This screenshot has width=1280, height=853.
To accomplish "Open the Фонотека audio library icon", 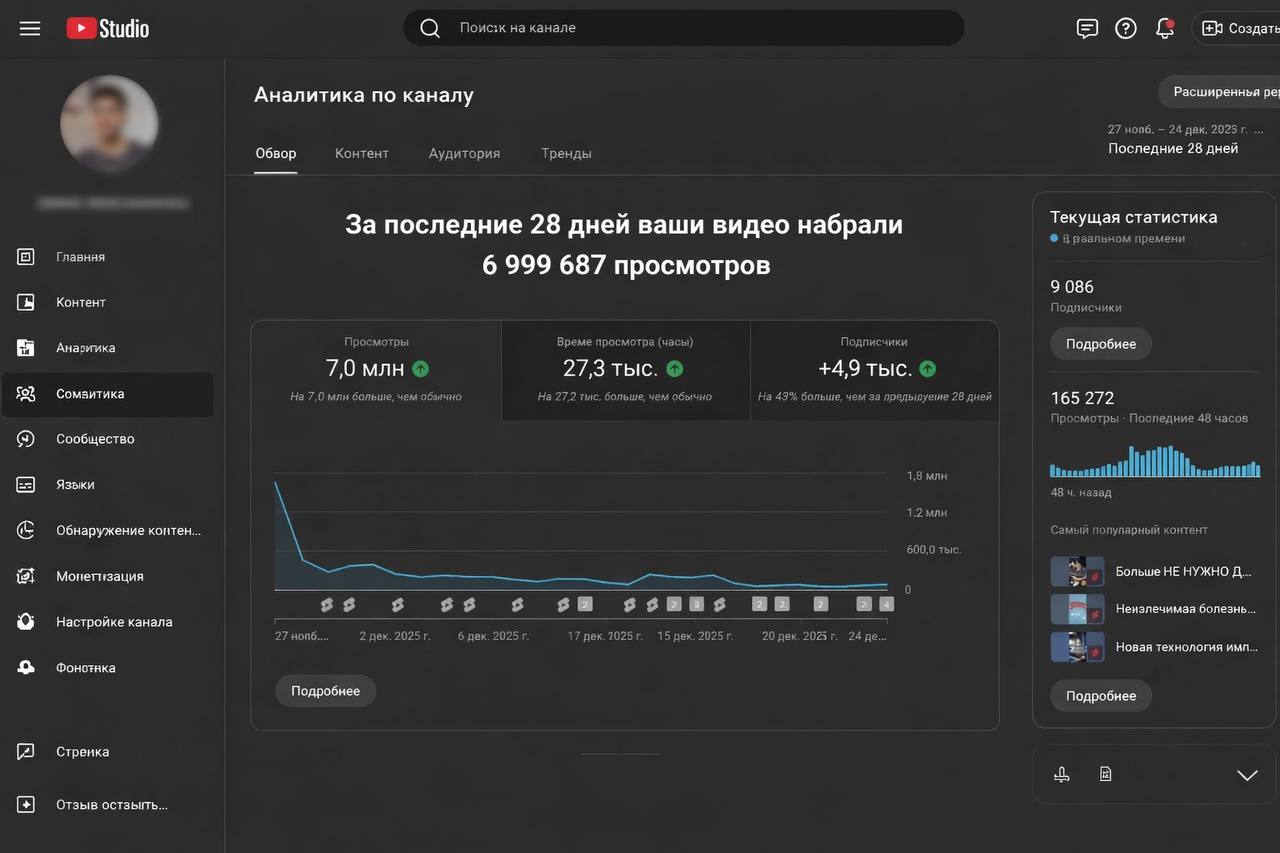I will tap(24, 666).
